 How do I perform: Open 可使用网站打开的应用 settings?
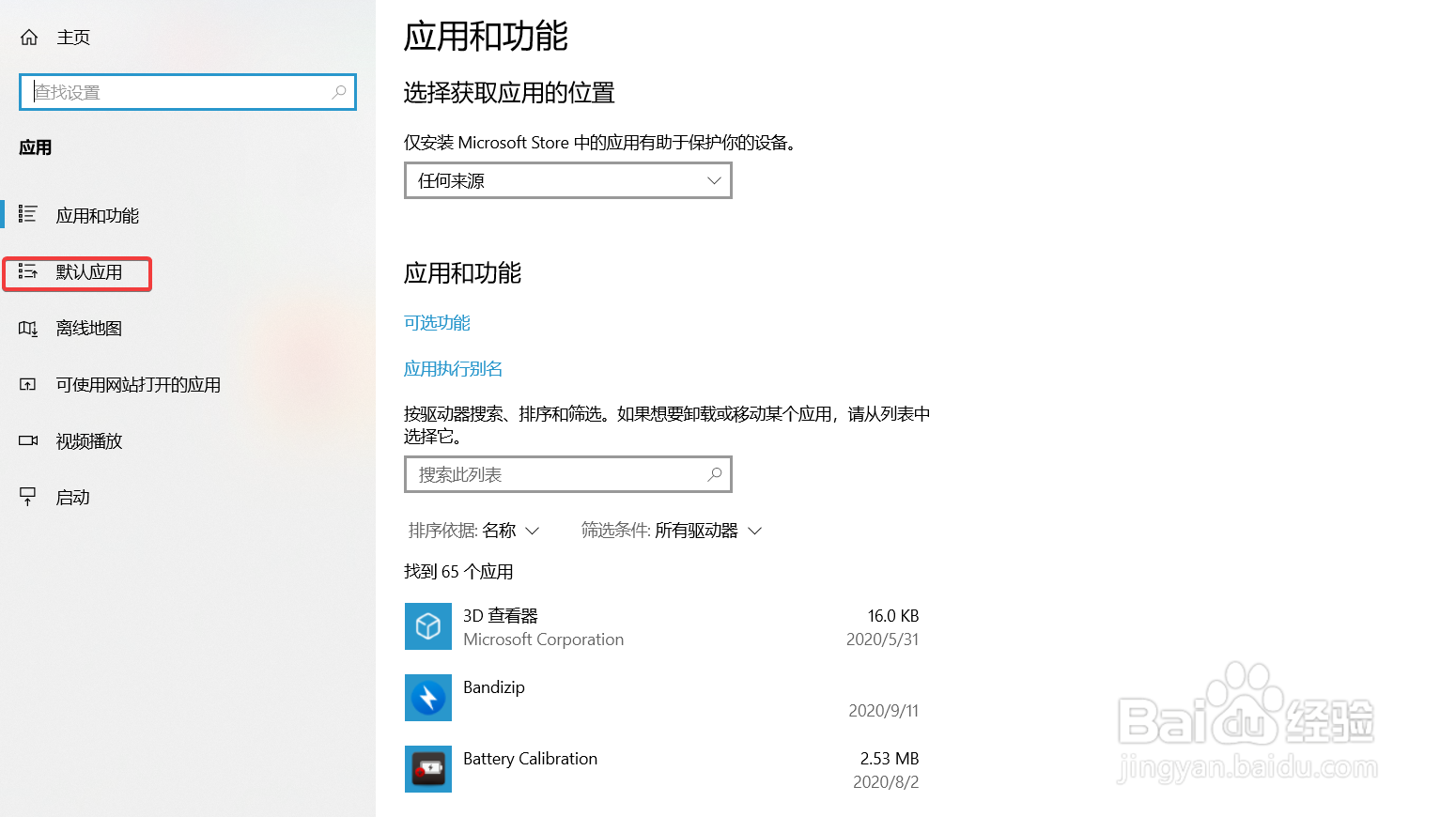(x=28, y=384)
